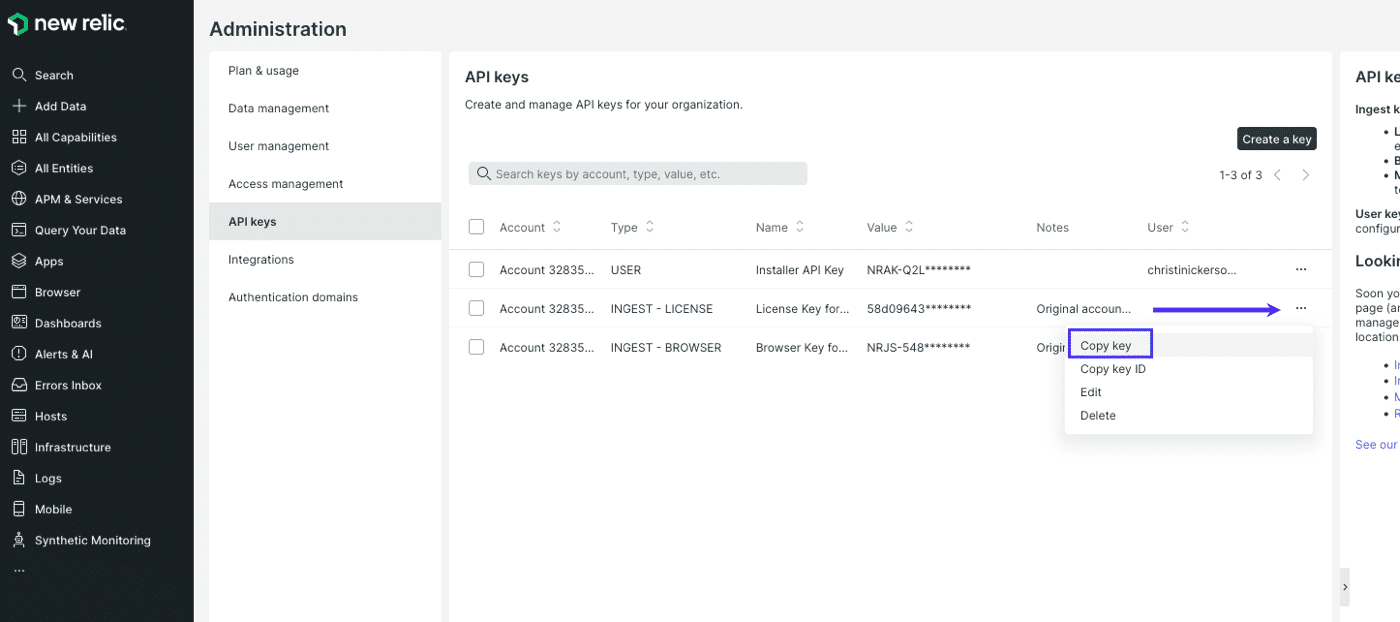The height and width of the screenshot is (622, 1400).
Task: Check the INGEST - BROWSER key row checkbox
Action: 476,347
